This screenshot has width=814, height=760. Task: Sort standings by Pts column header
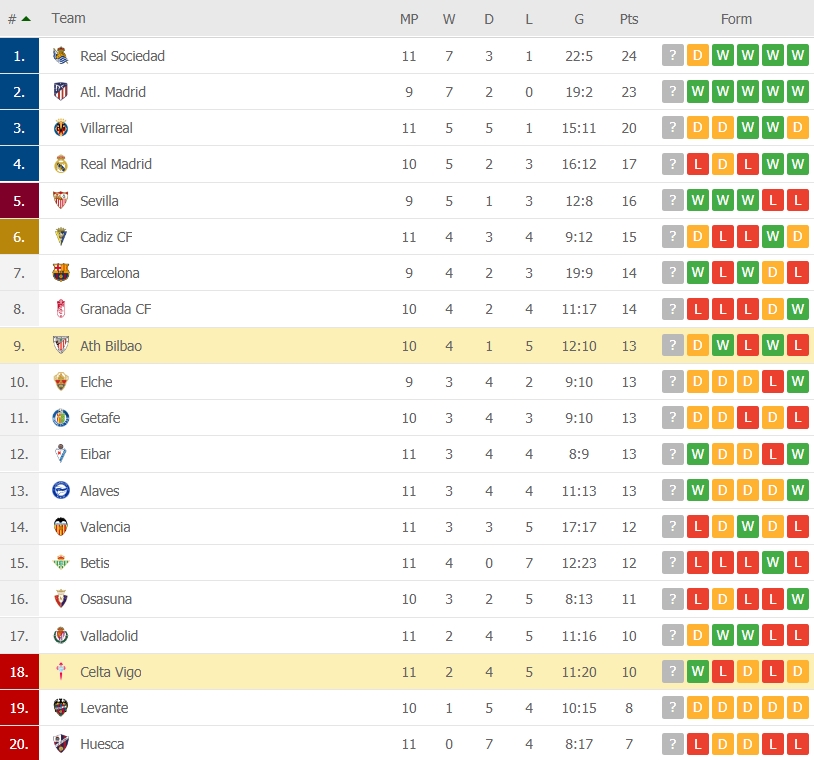tap(628, 19)
